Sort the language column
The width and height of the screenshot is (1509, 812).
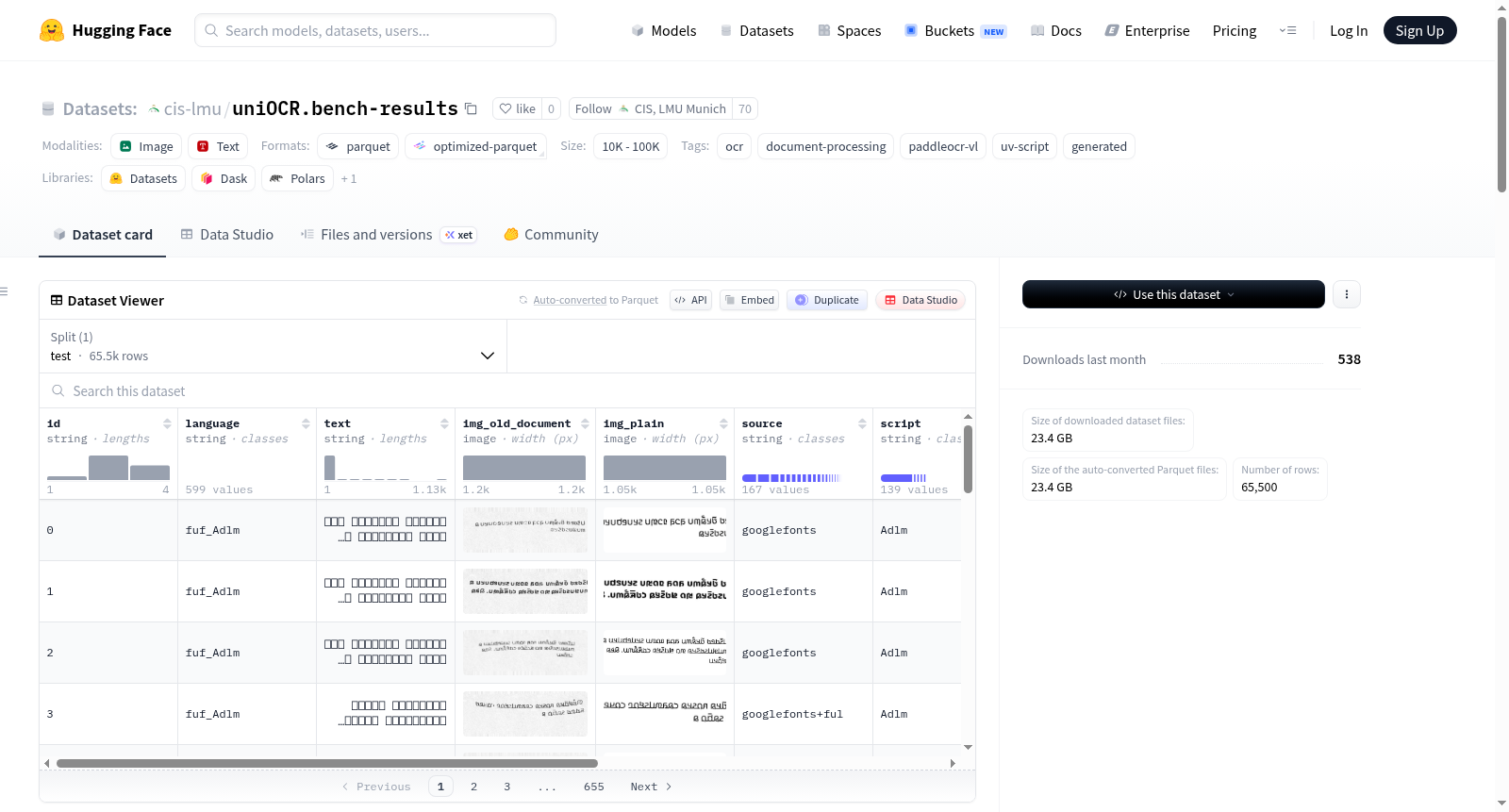coord(306,423)
